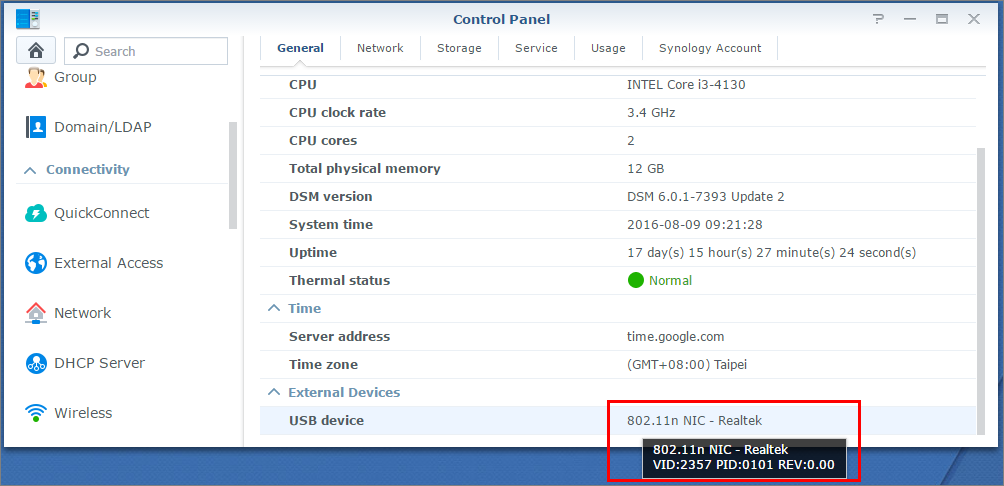The width and height of the screenshot is (1004, 486).
Task: Switch to the Usage tab
Action: (608, 48)
